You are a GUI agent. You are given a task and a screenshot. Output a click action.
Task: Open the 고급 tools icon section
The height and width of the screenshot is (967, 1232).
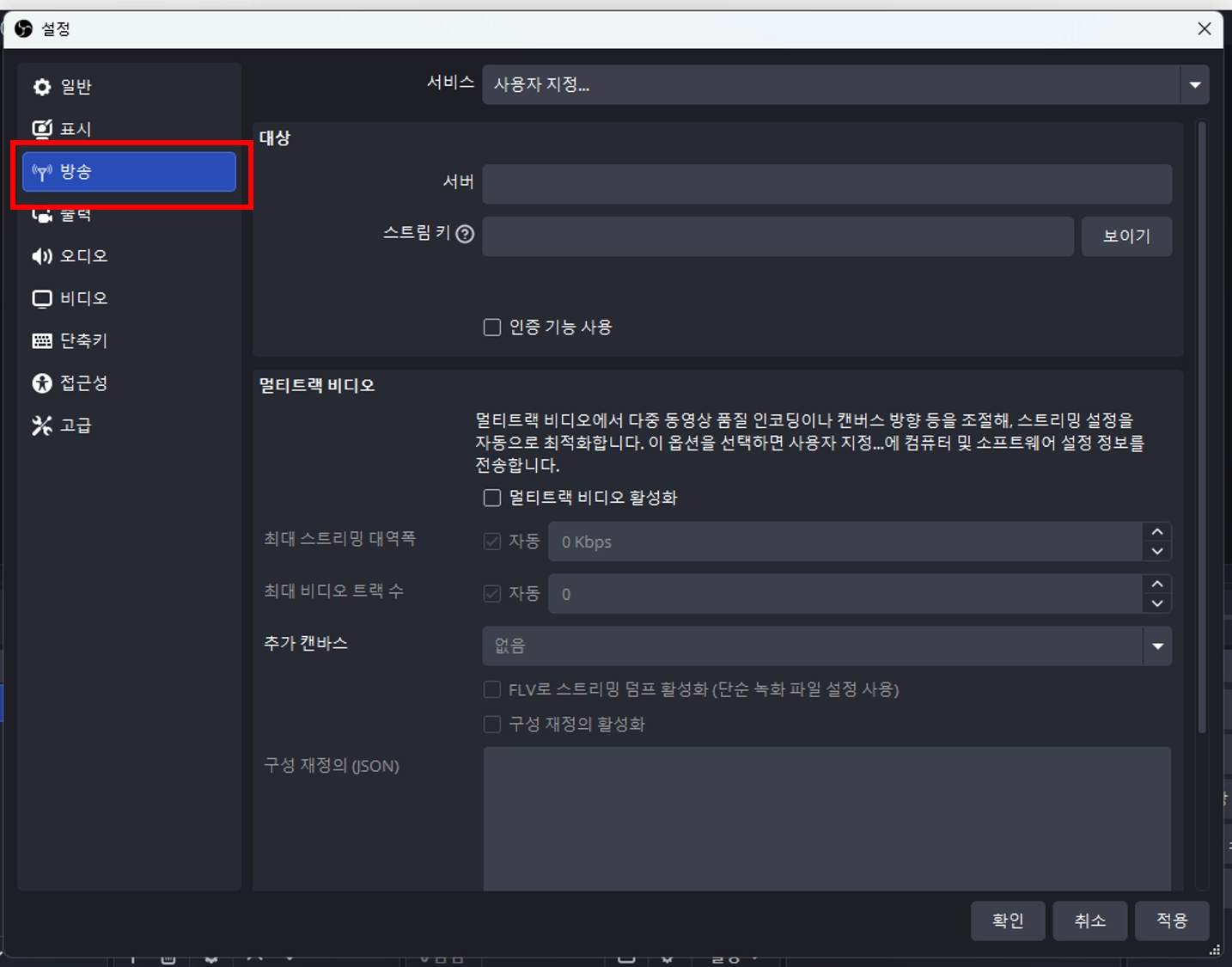tap(42, 425)
